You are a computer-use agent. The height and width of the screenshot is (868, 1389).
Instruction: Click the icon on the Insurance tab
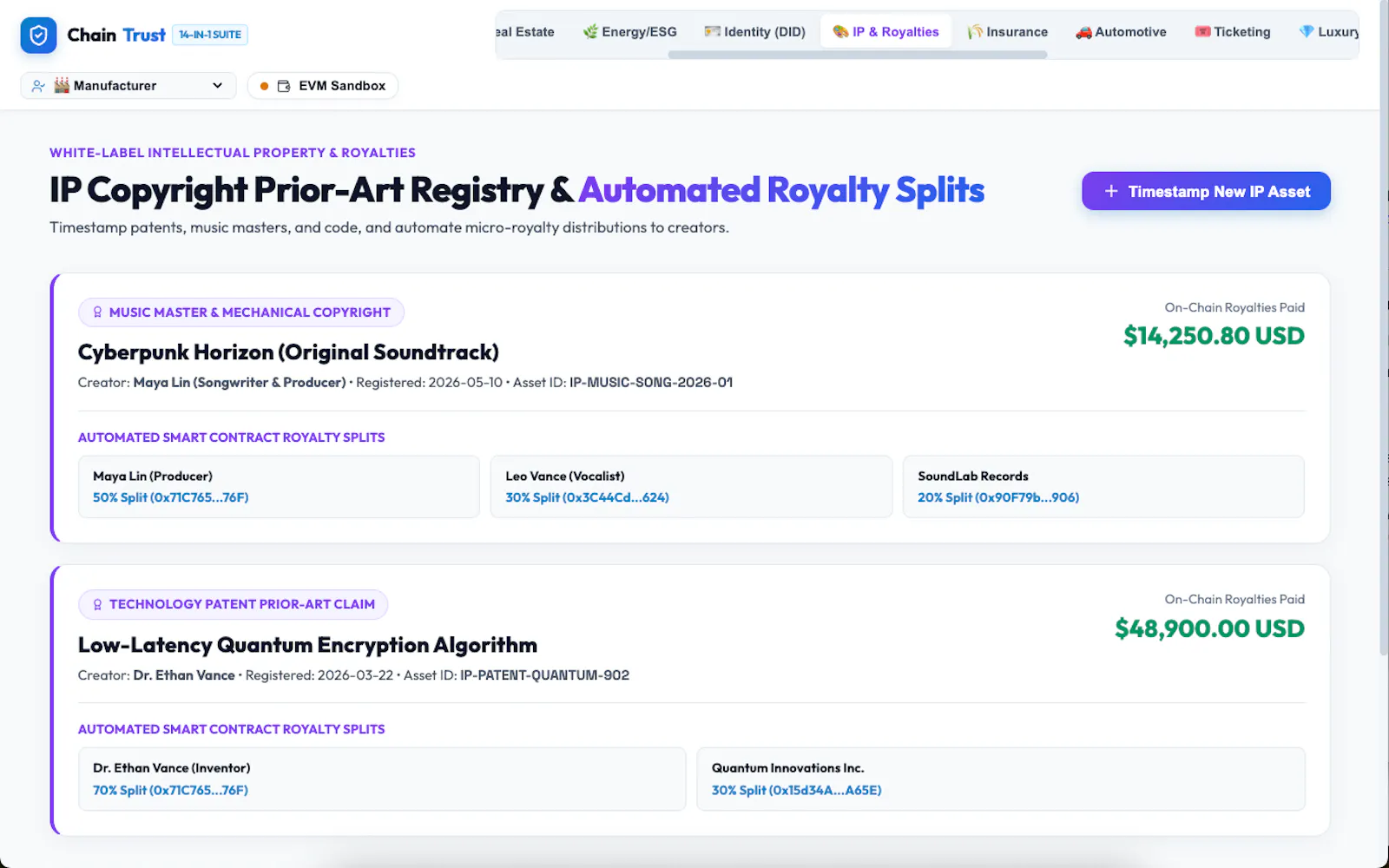coord(975,32)
